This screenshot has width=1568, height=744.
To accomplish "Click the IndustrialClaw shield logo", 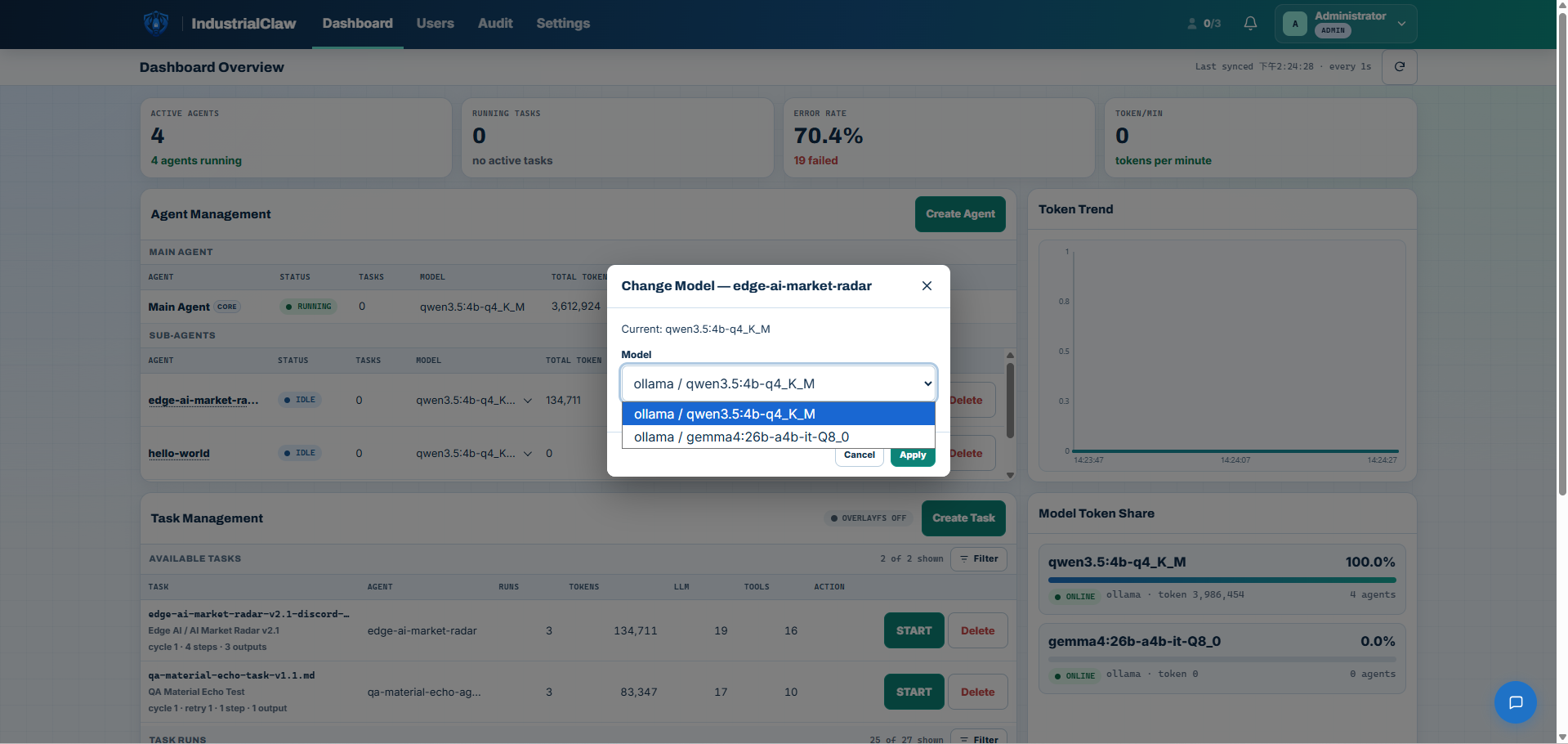I will (x=156, y=23).
